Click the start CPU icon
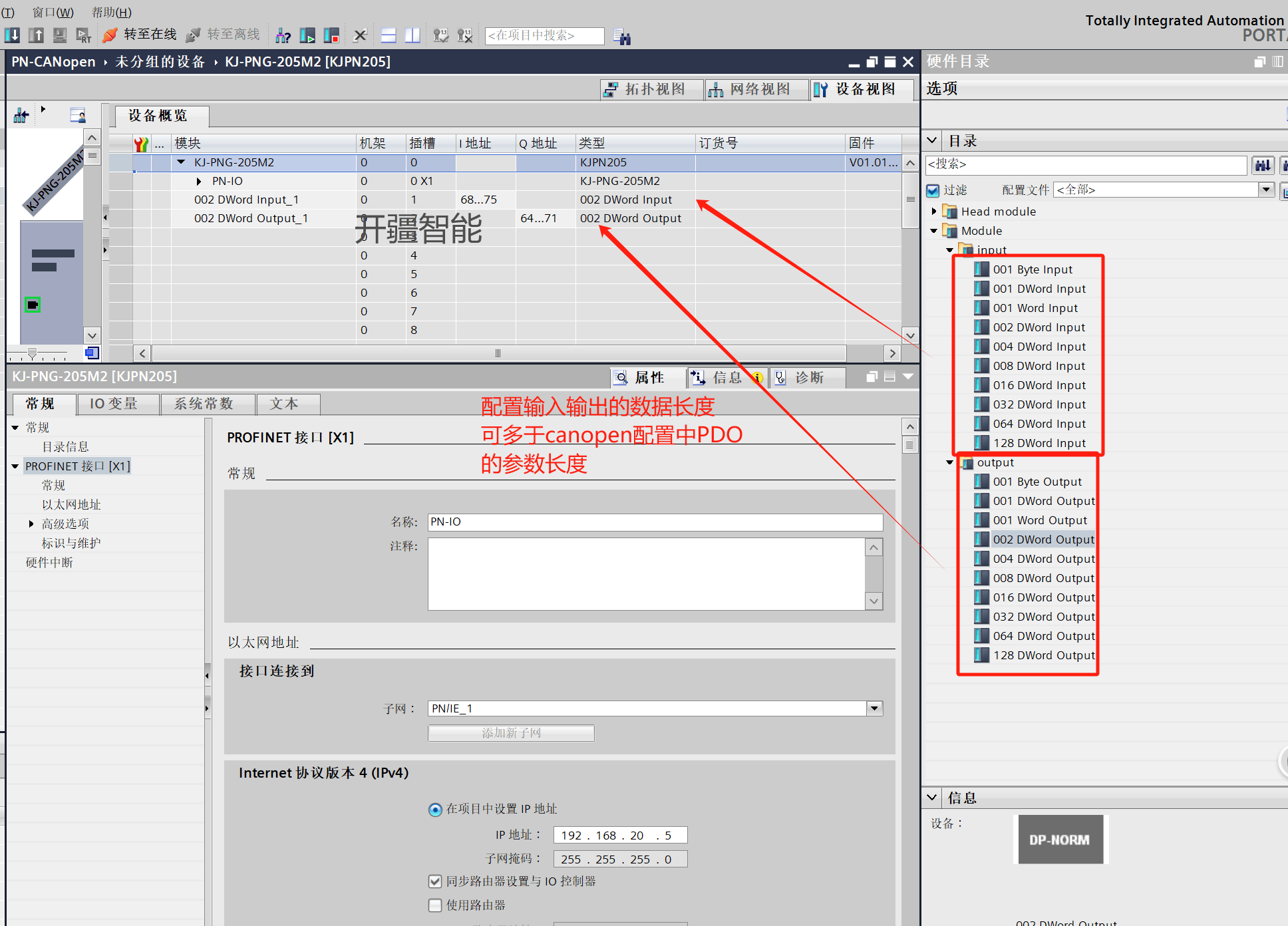The width and height of the screenshot is (1288, 926). (x=307, y=35)
